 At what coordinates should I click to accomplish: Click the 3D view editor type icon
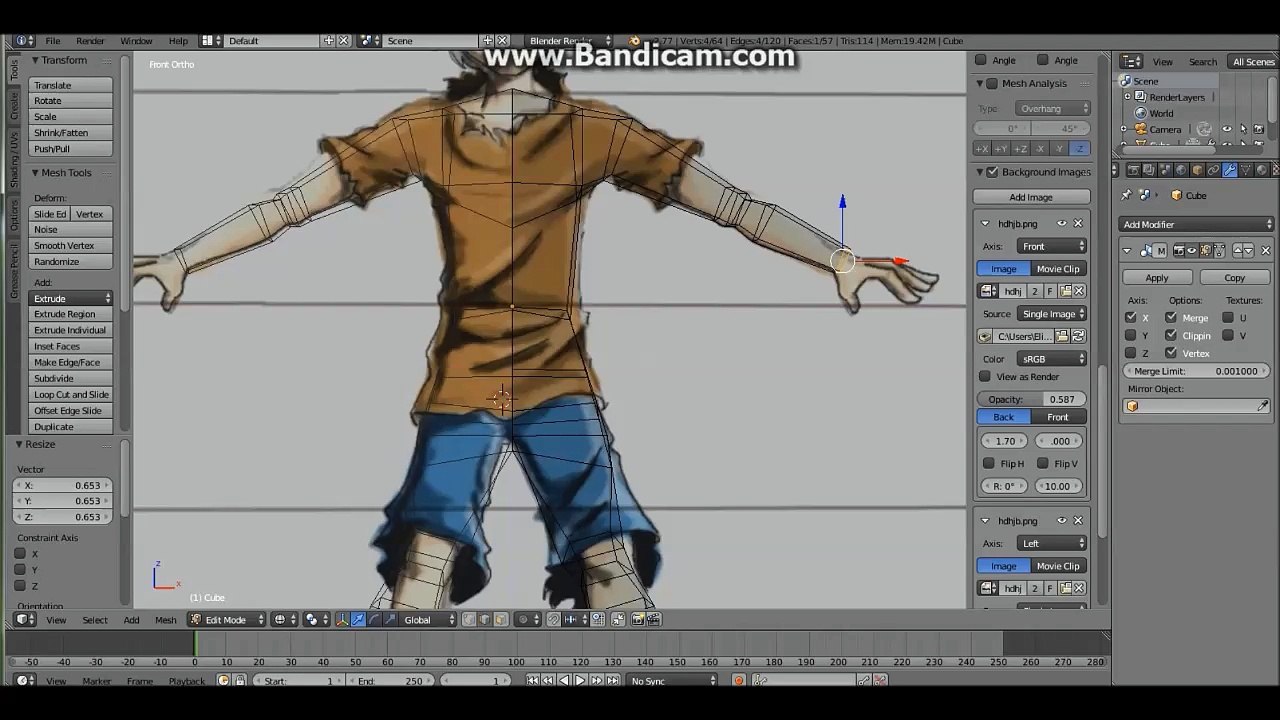(26, 620)
